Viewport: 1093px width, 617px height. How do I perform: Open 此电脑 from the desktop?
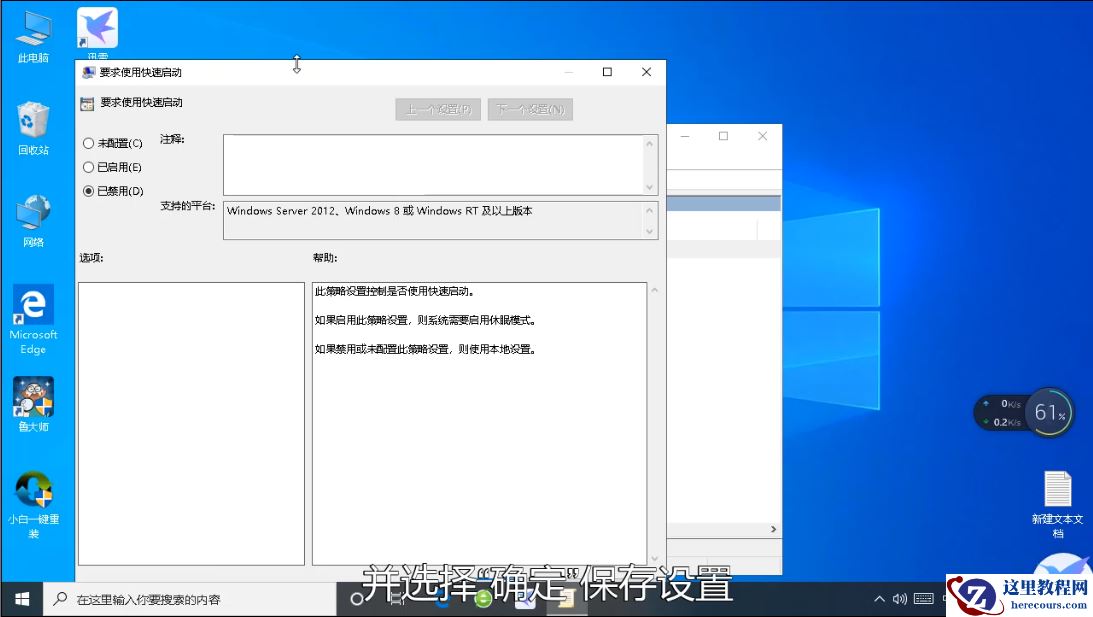pos(33,30)
